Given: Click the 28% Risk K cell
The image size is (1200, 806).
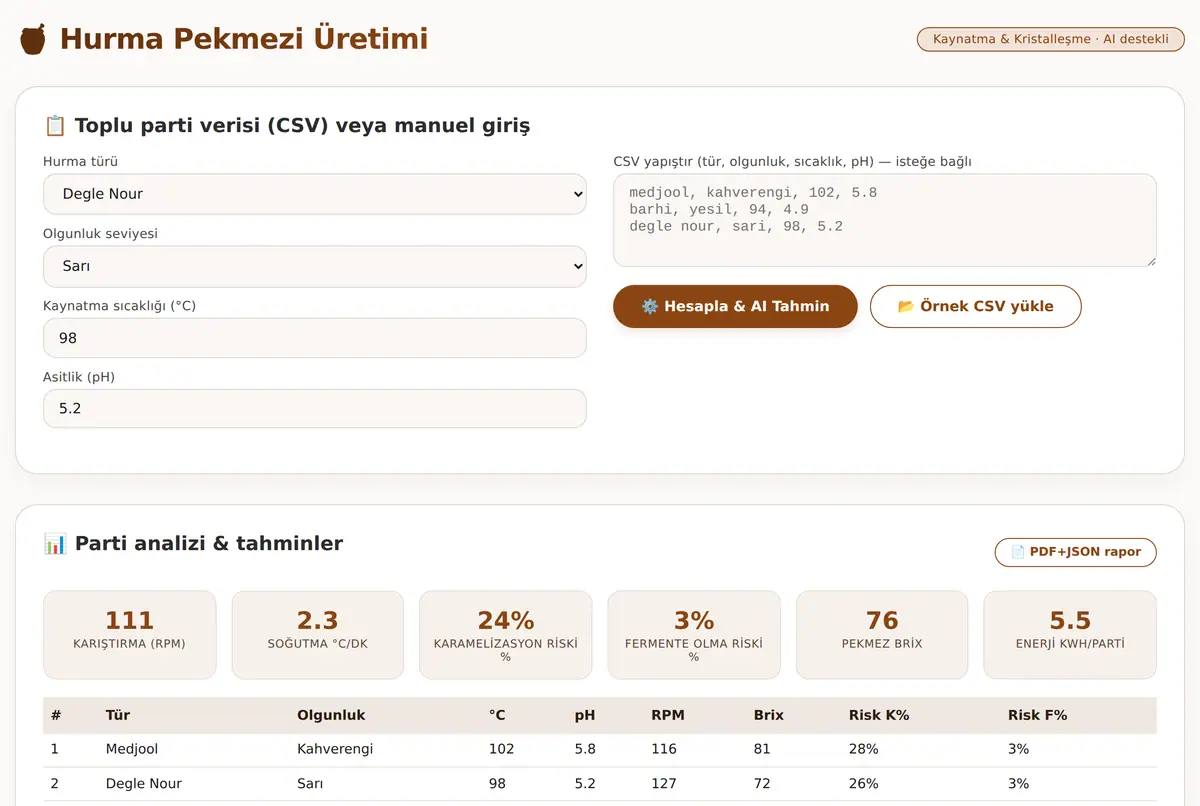Looking at the screenshot, I should [x=864, y=749].
